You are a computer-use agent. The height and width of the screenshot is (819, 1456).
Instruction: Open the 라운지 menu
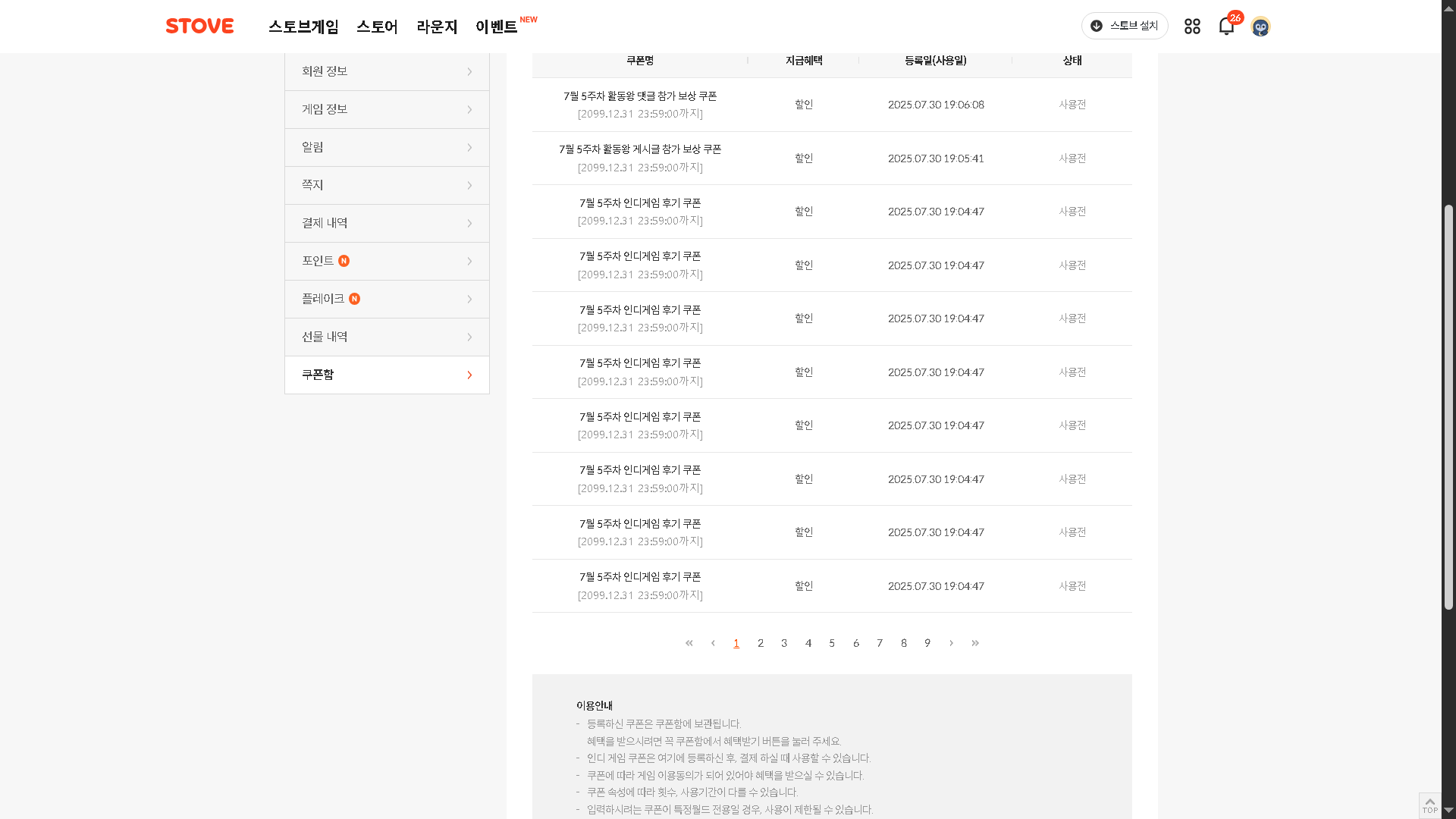click(x=437, y=27)
